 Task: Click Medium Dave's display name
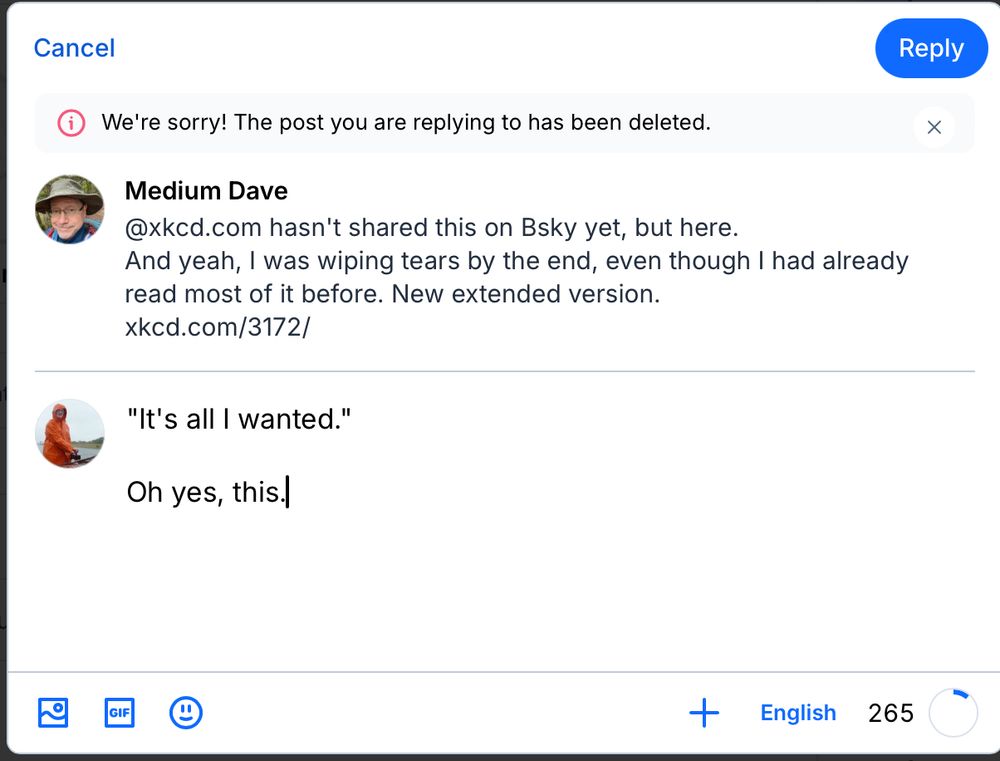(206, 191)
